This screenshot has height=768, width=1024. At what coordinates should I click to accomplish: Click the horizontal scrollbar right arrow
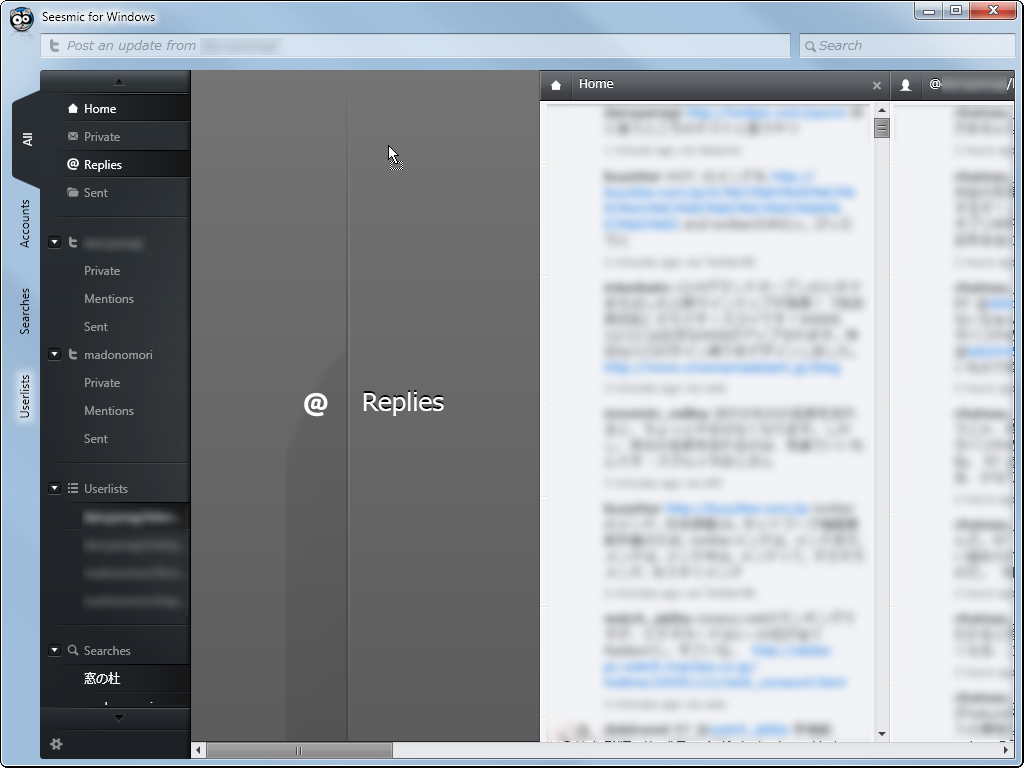coord(1006,750)
